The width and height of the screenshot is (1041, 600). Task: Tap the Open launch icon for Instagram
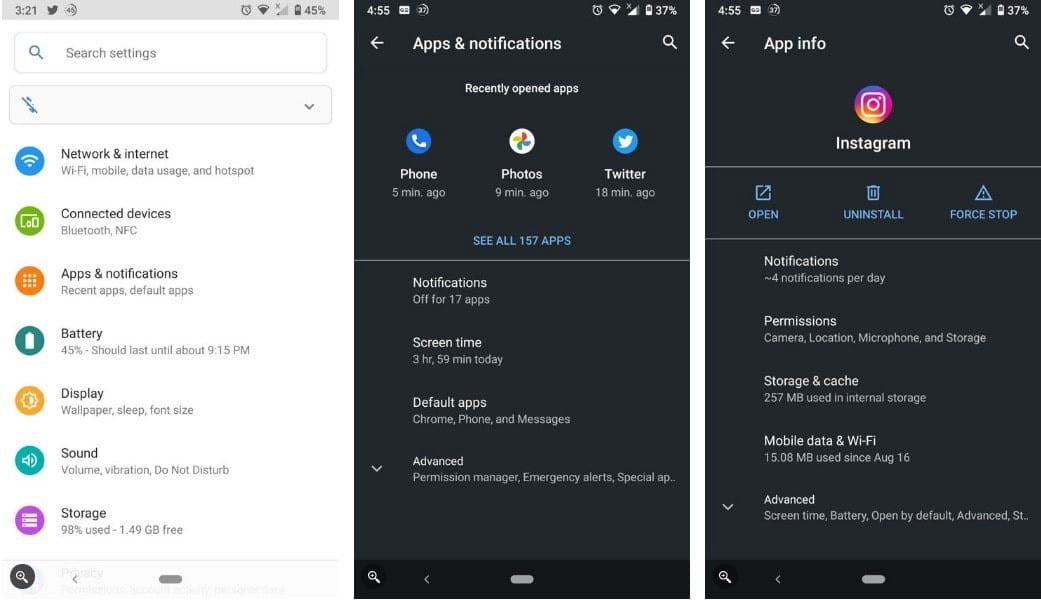pyautogui.click(x=763, y=192)
